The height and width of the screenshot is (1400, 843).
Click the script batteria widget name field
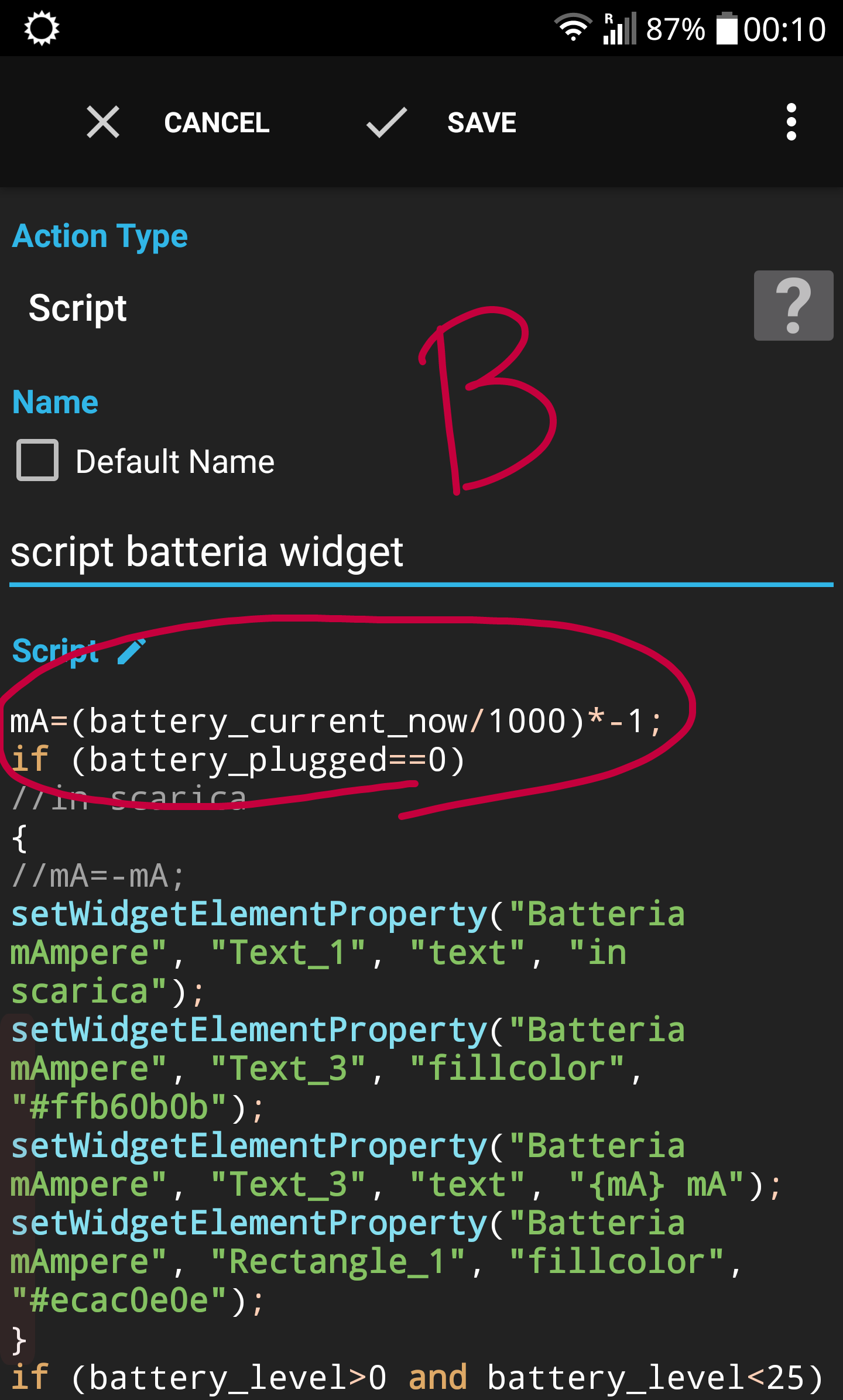(410, 552)
